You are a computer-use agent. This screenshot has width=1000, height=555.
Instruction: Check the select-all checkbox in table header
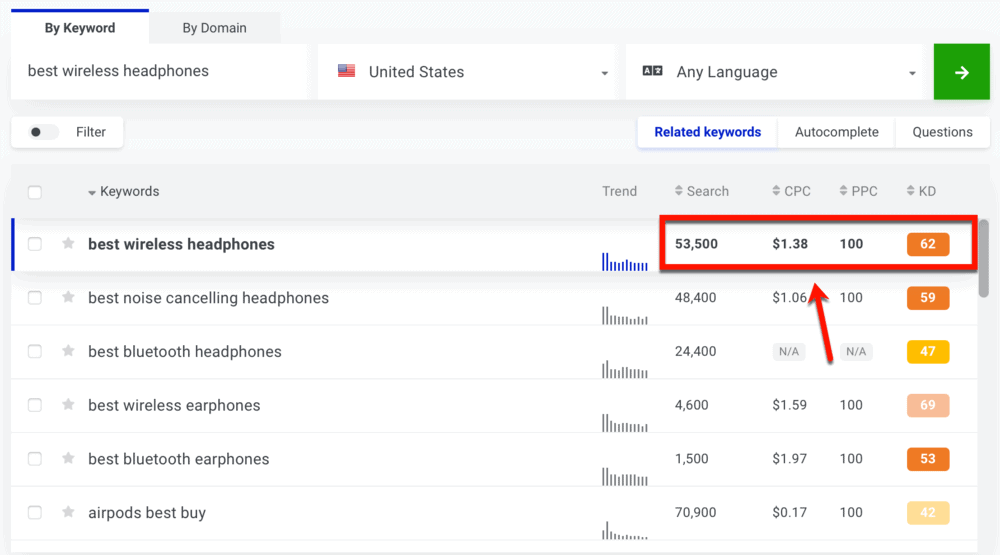(x=35, y=192)
